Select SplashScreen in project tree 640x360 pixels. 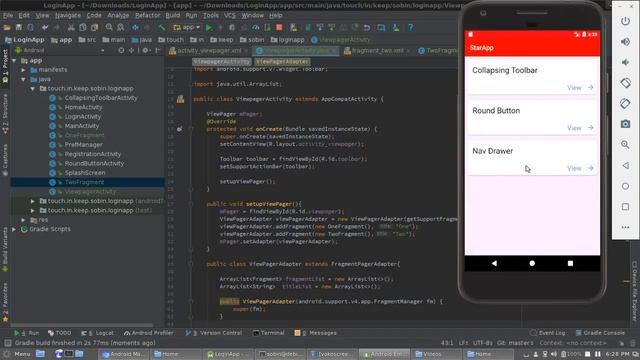(x=85, y=173)
